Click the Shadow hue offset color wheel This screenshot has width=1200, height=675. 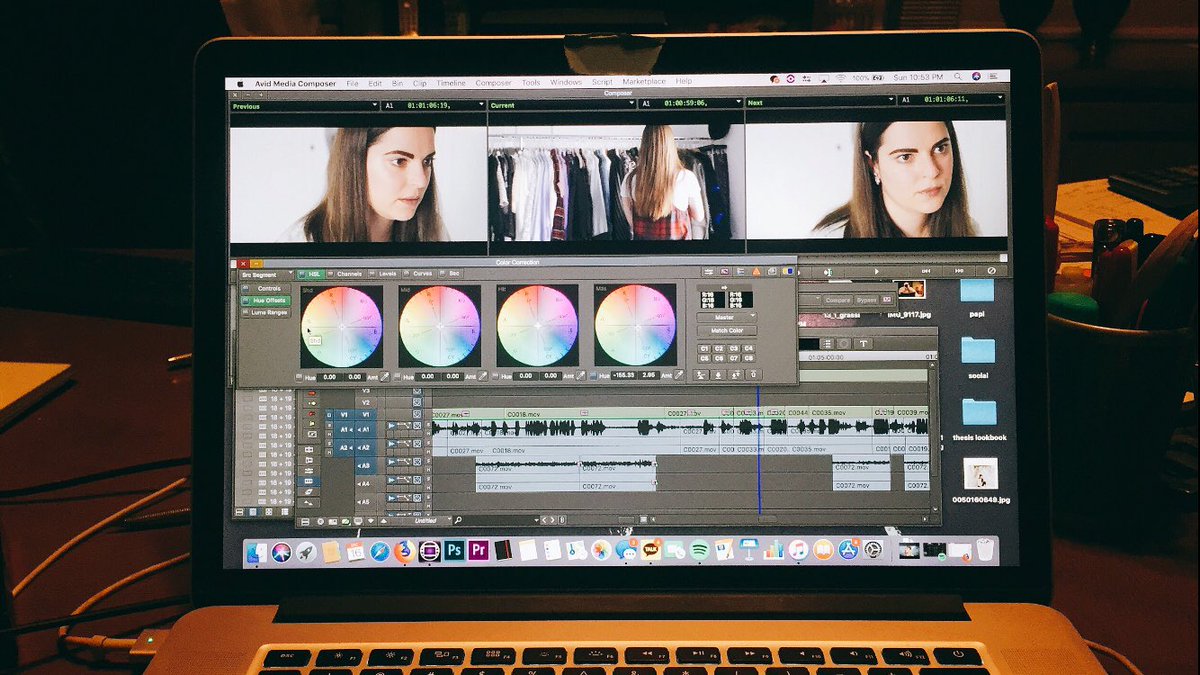[x=342, y=326]
